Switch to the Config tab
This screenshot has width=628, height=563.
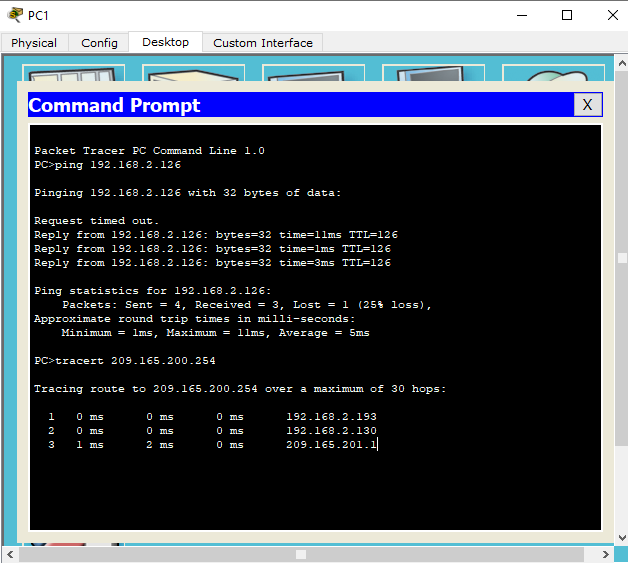click(99, 43)
